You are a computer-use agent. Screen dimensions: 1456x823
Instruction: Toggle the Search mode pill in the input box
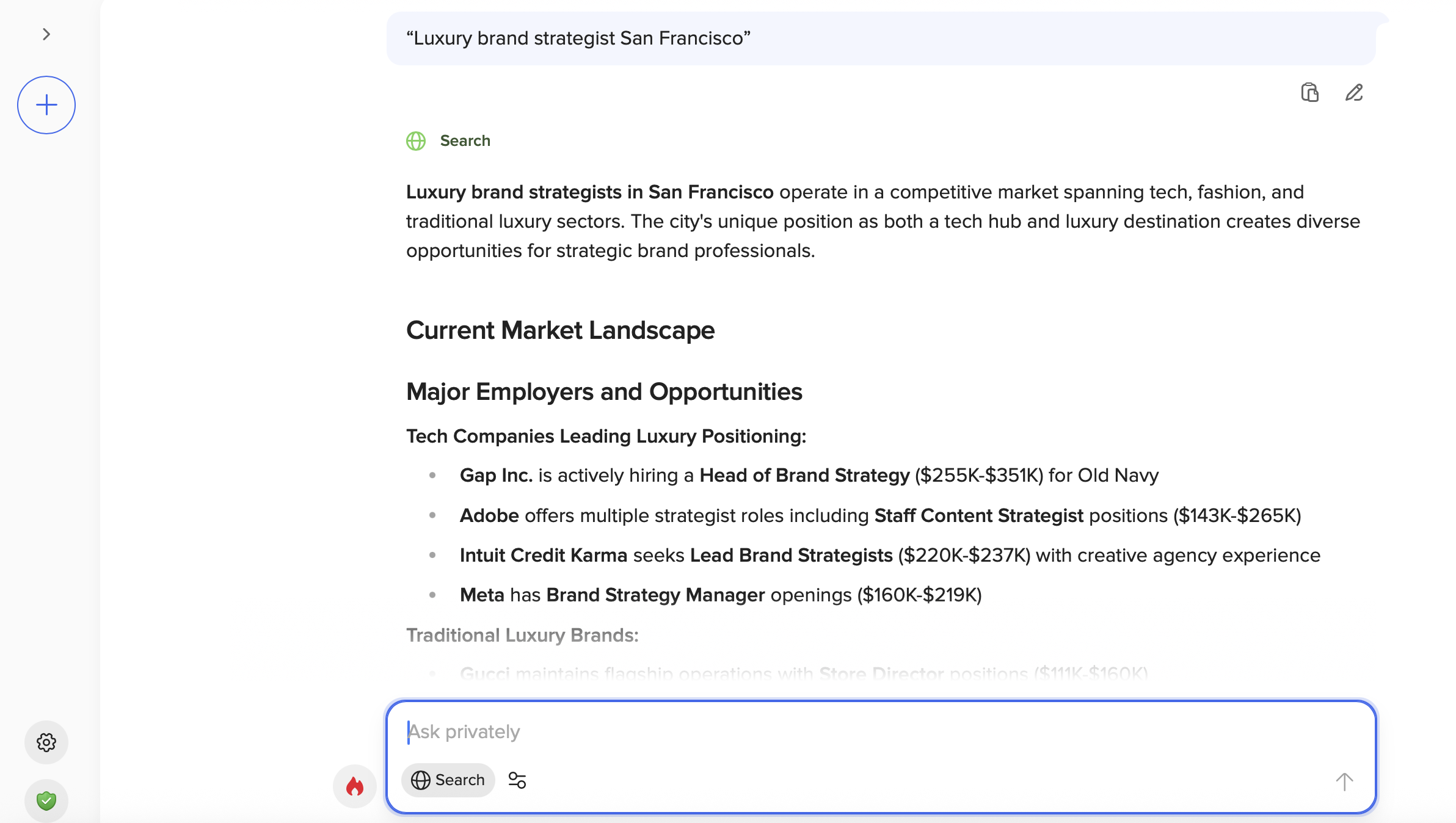tap(448, 780)
